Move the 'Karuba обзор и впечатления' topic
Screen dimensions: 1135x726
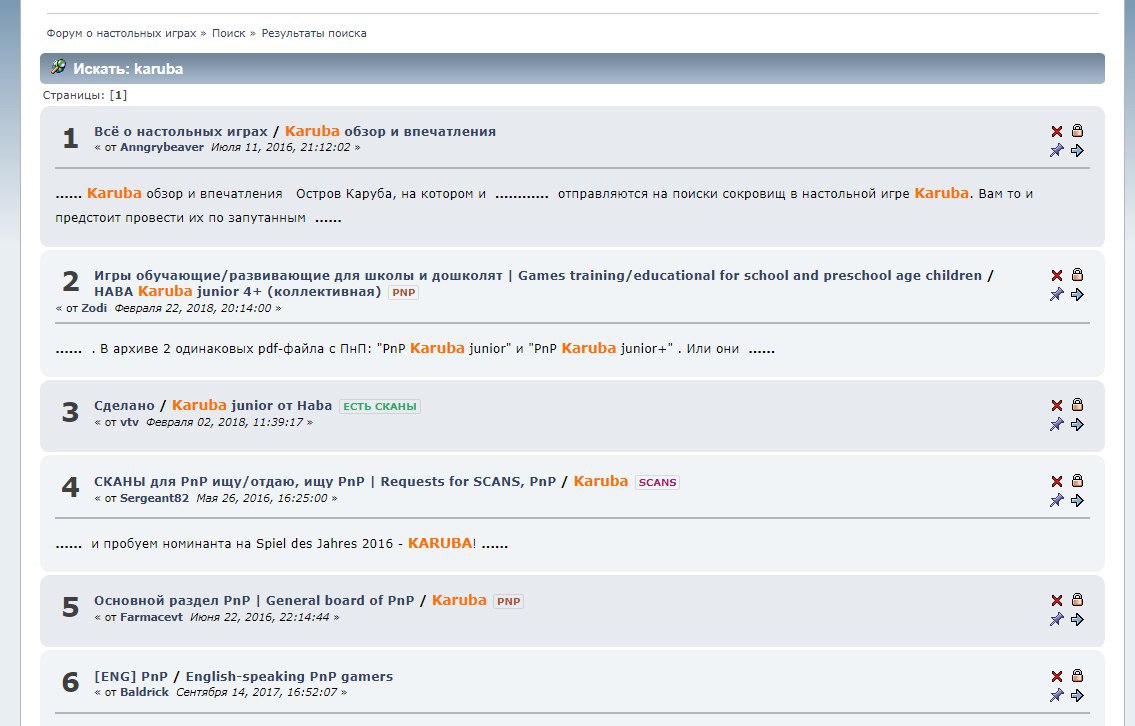[1077, 151]
